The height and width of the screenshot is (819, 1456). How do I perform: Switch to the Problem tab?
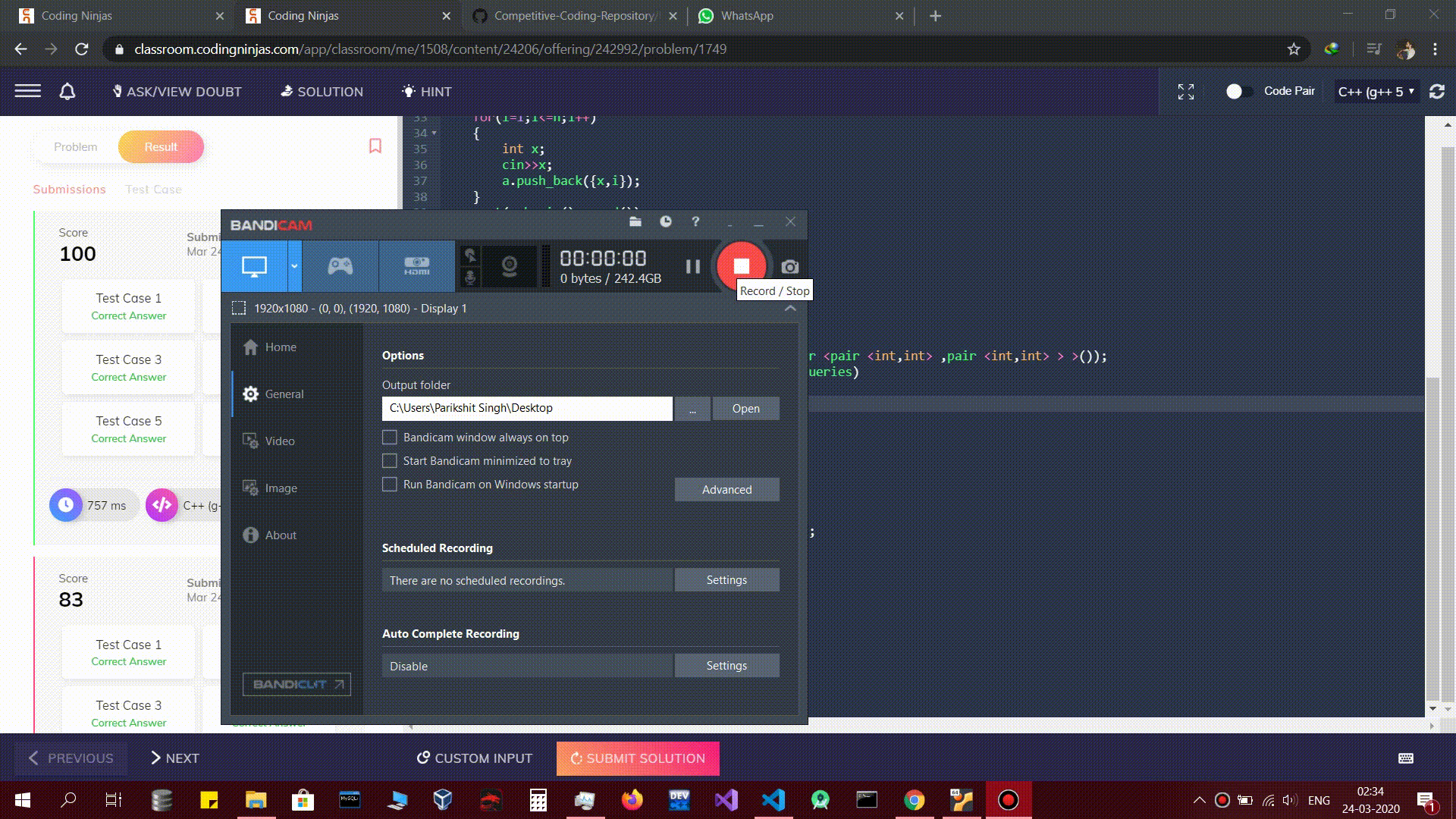coord(75,147)
